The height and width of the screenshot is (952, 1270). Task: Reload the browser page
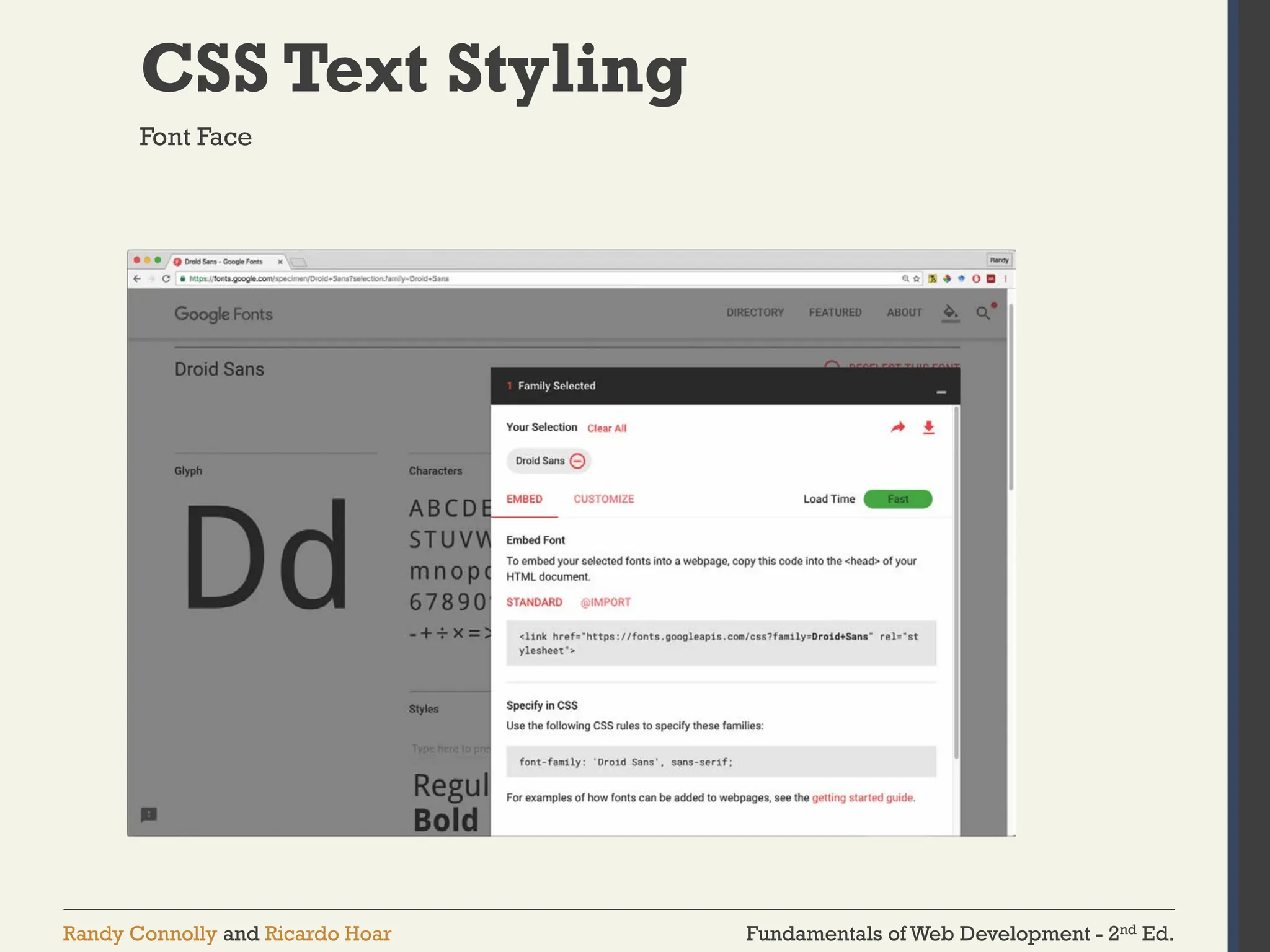pos(166,279)
